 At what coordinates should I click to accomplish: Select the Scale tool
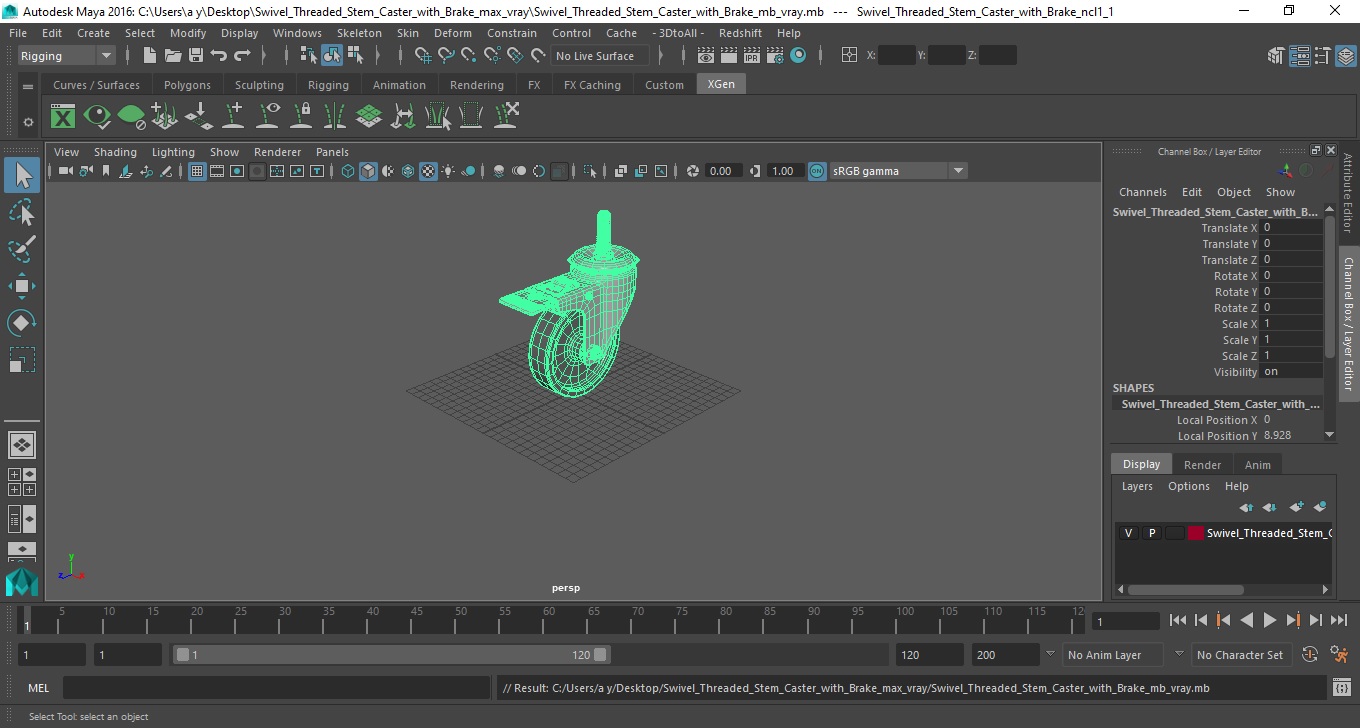point(22,359)
